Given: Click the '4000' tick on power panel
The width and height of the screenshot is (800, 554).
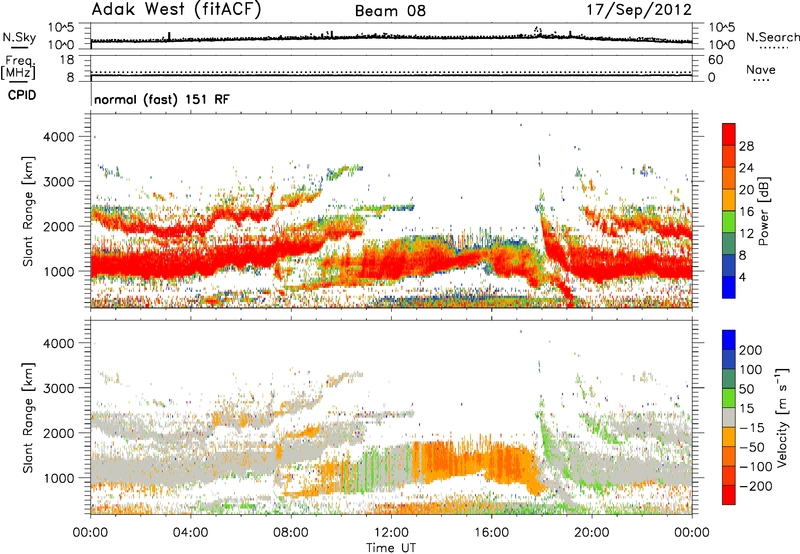Looking at the screenshot, I should coord(59,137).
